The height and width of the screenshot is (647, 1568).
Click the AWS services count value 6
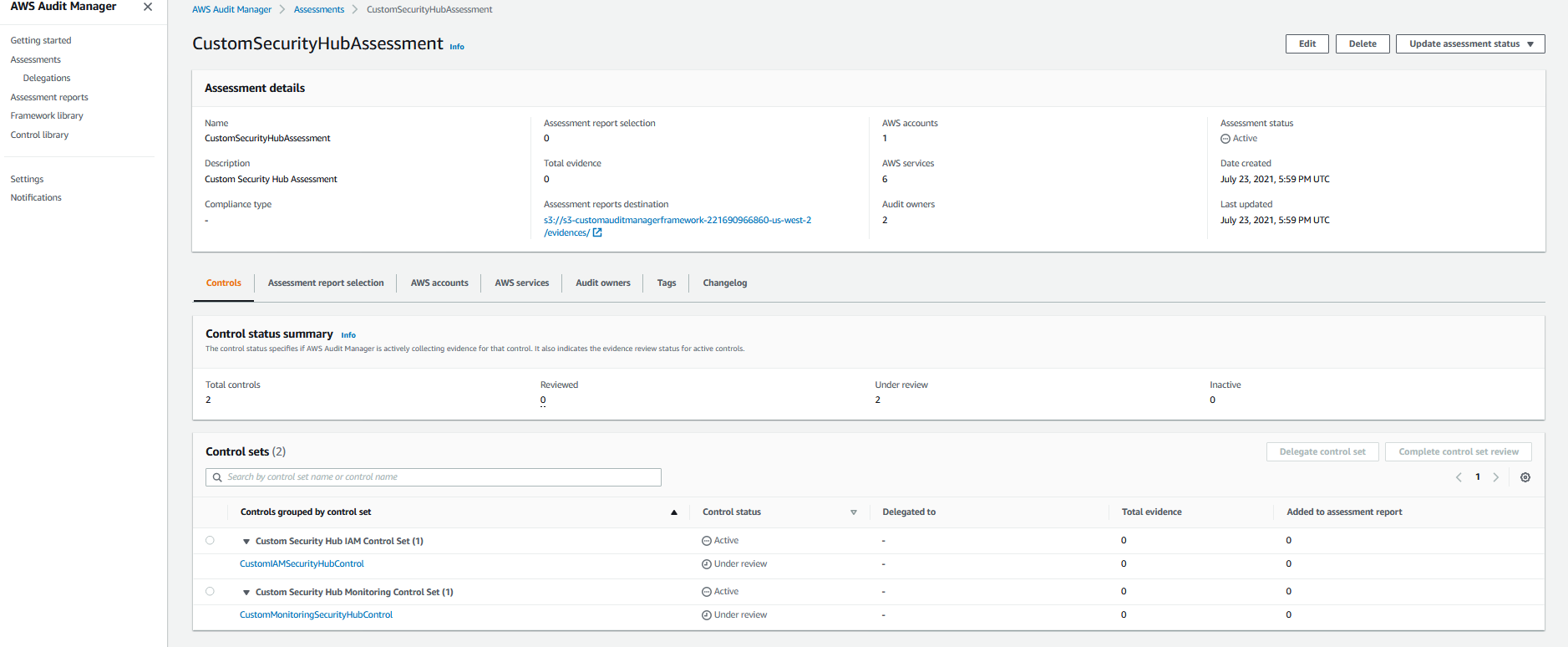coord(885,180)
